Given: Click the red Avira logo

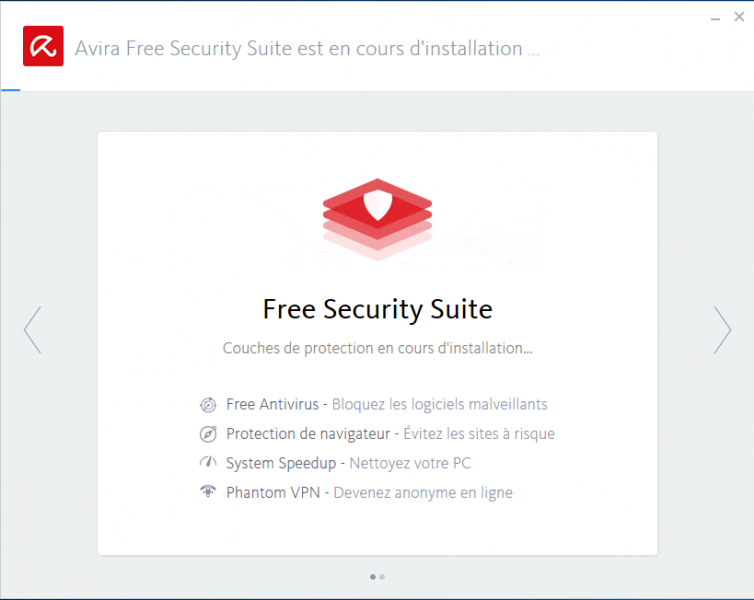Looking at the screenshot, I should click(x=43, y=46).
